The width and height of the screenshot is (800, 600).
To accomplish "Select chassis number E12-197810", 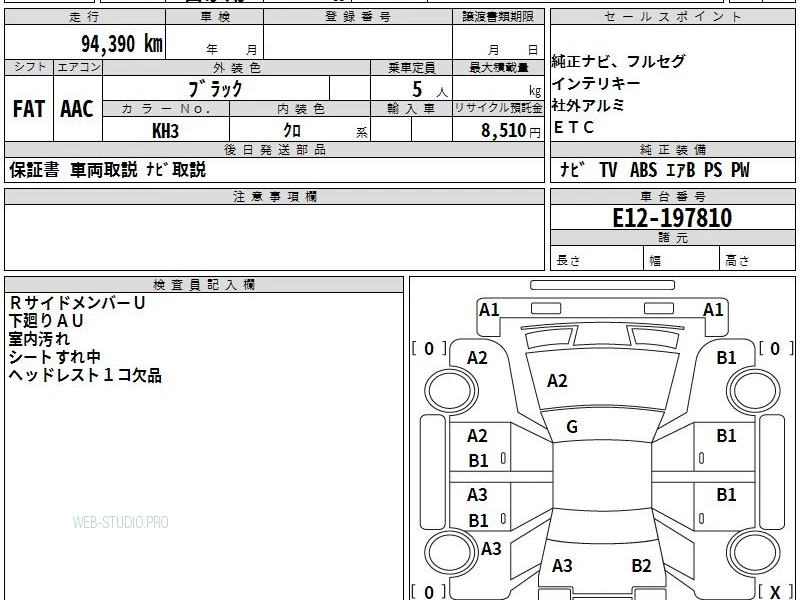I will click(672, 218).
